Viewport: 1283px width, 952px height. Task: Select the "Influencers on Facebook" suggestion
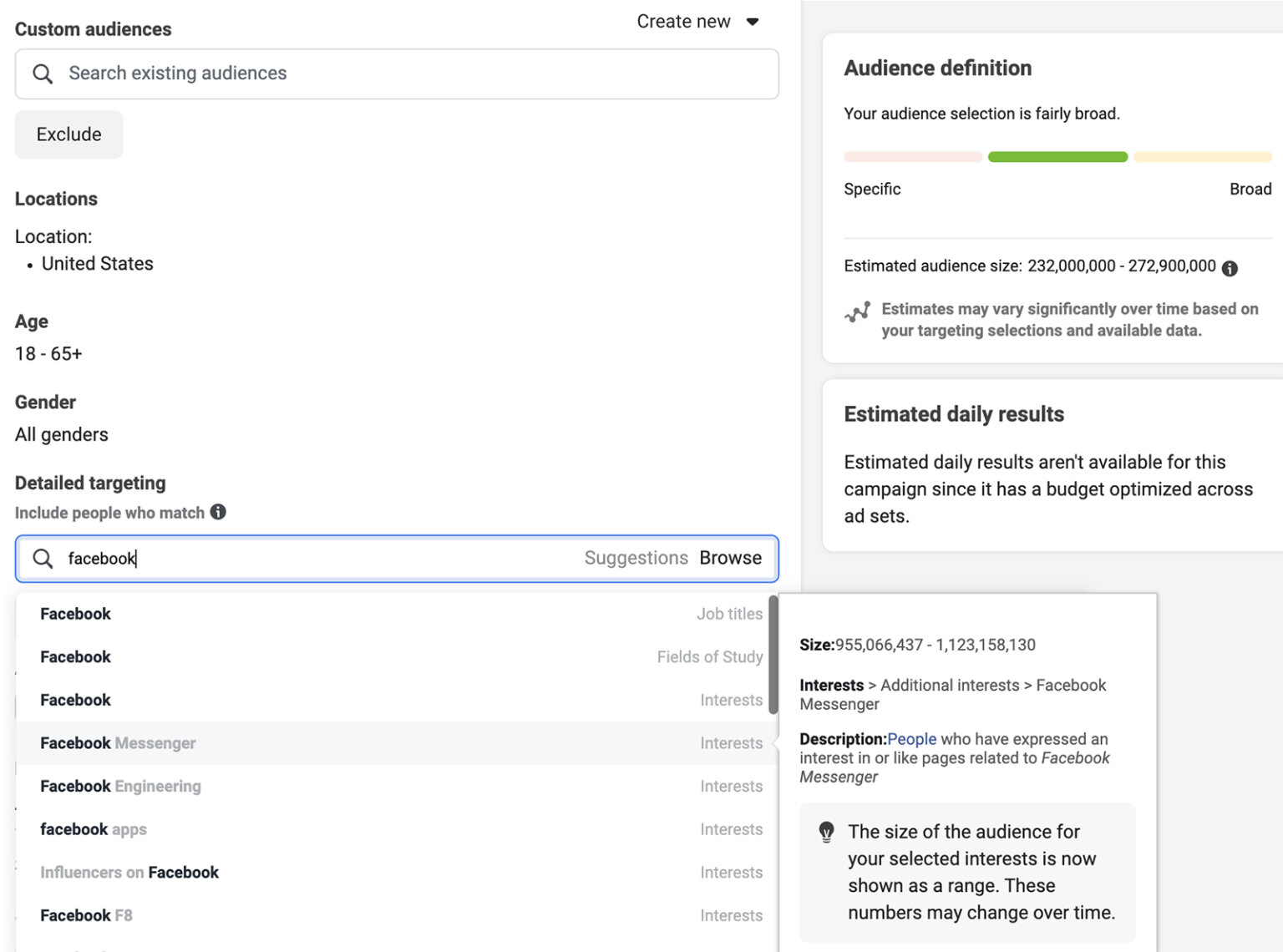[x=129, y=872]
